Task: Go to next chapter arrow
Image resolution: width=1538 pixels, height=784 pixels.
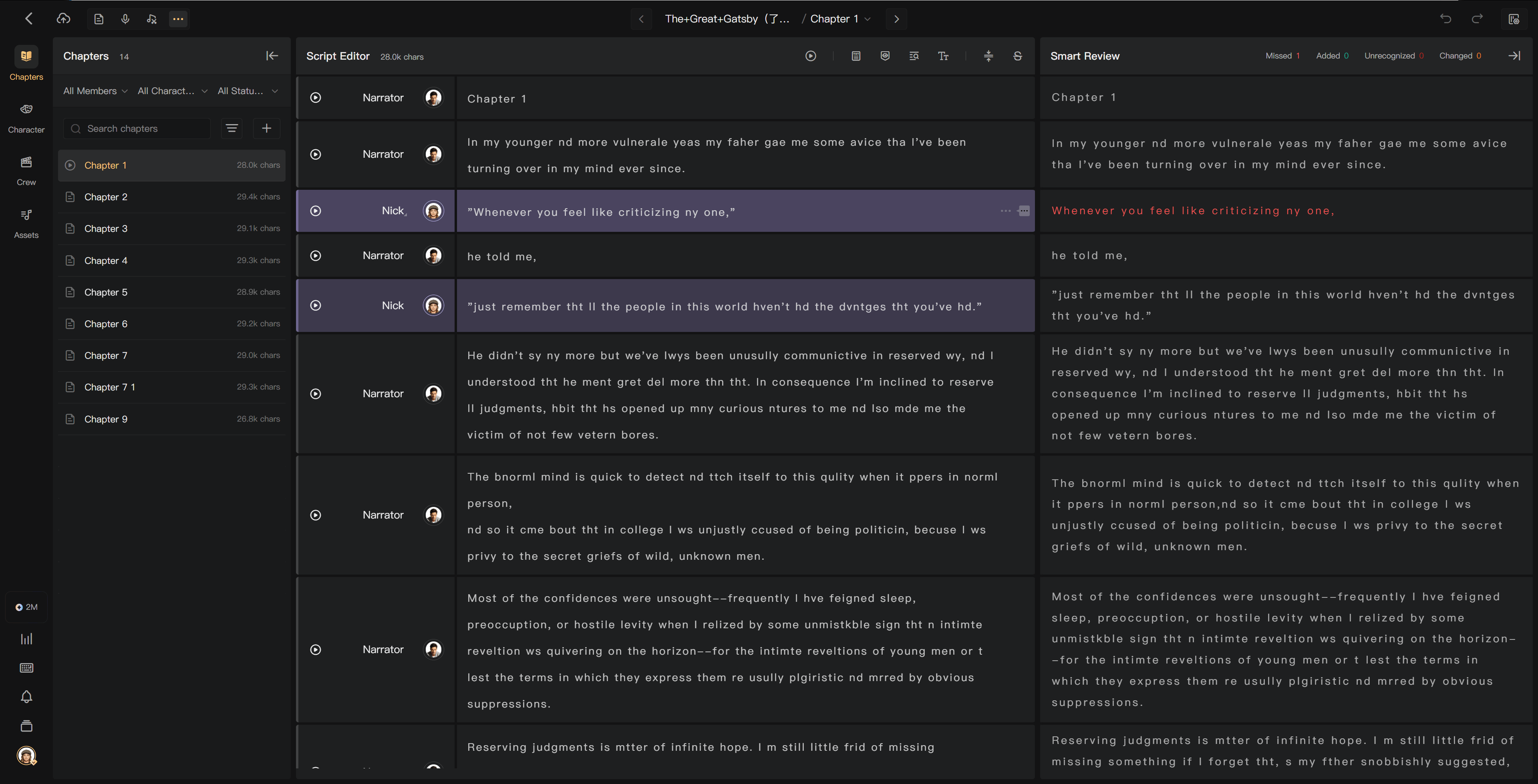Action: (x=896, y=19)
